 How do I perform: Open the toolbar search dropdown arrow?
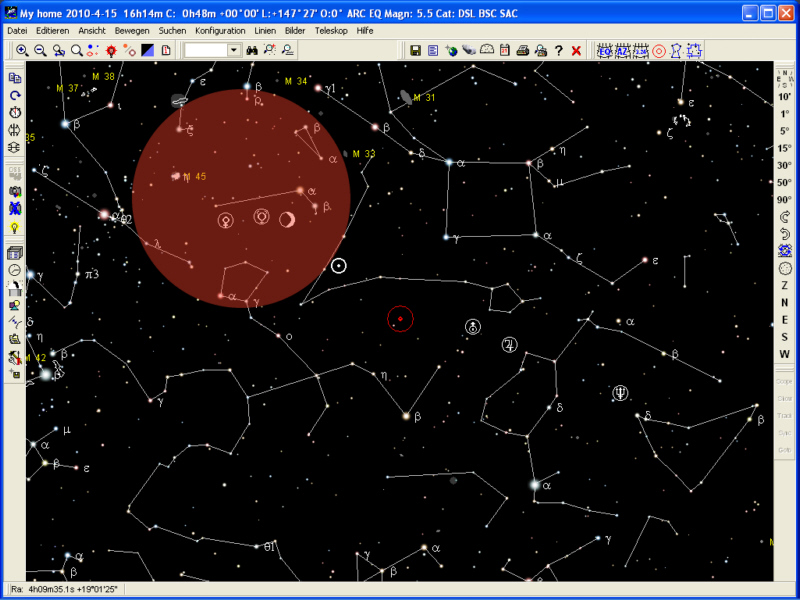tap(234, 50)
